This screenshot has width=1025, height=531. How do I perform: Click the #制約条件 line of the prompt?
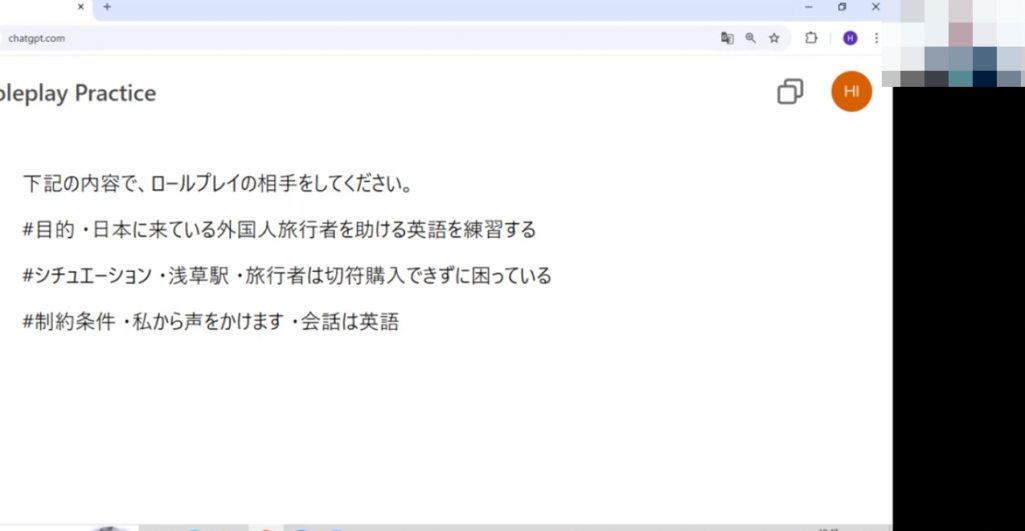click(x=210, y=322)
